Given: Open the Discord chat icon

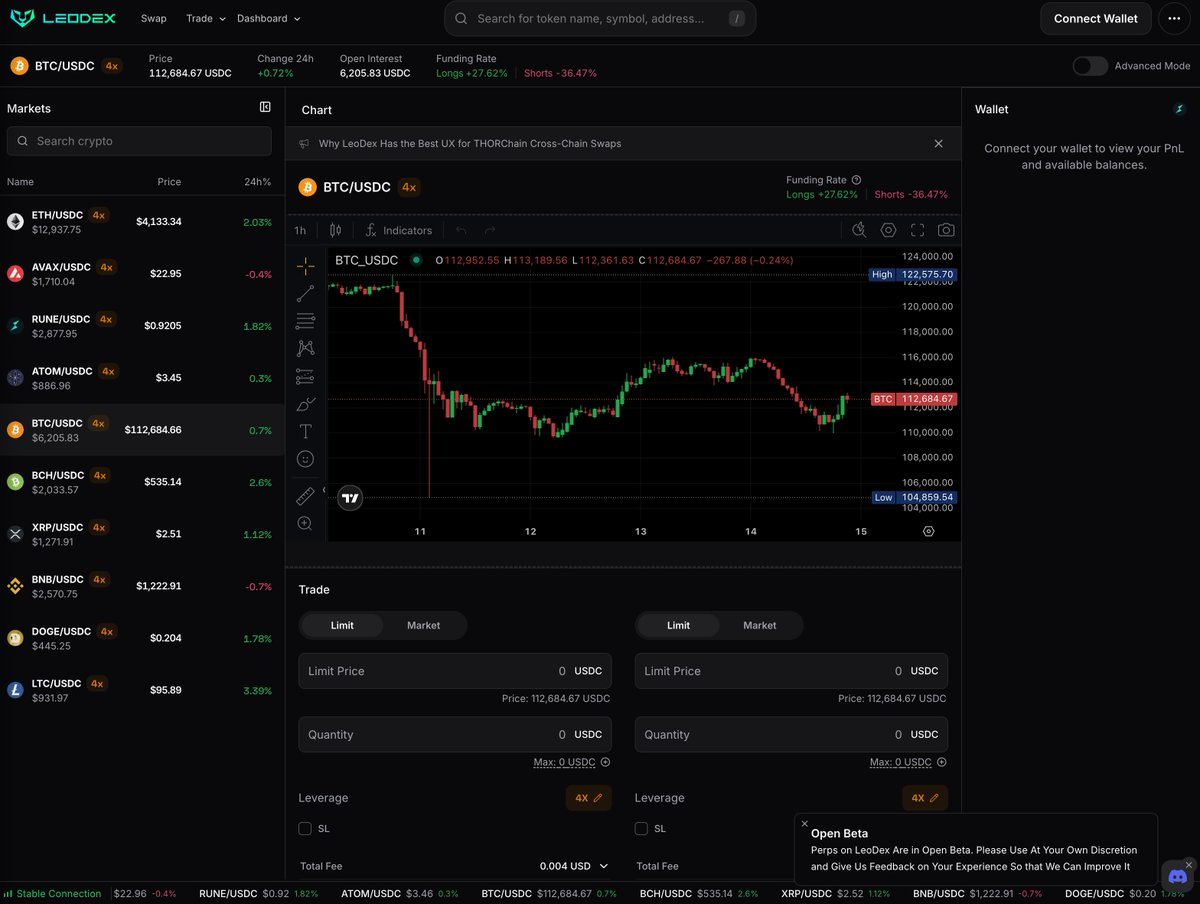Looking at the screenshot, I should pos(1177,876).
